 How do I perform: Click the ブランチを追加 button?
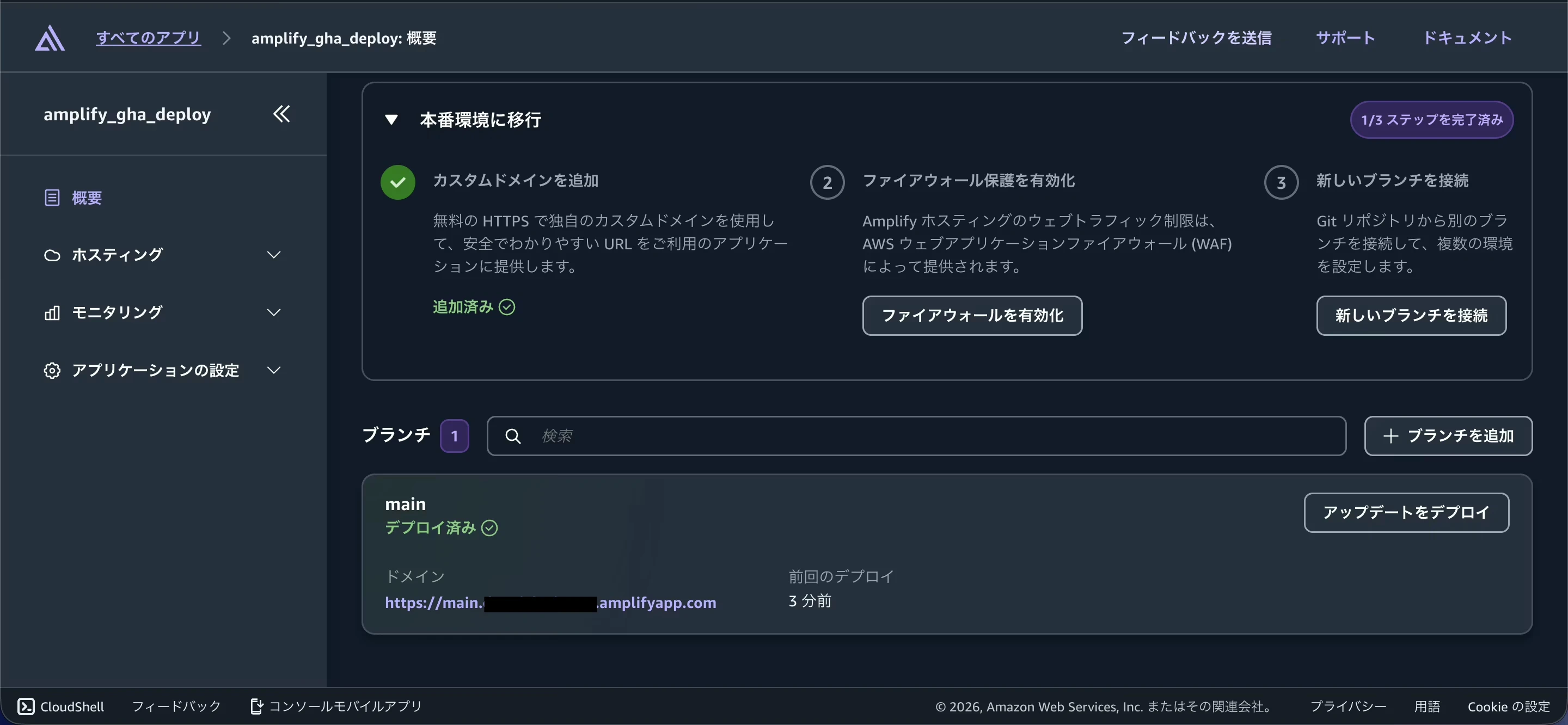pyautogui.click(x=1448, y=436)
